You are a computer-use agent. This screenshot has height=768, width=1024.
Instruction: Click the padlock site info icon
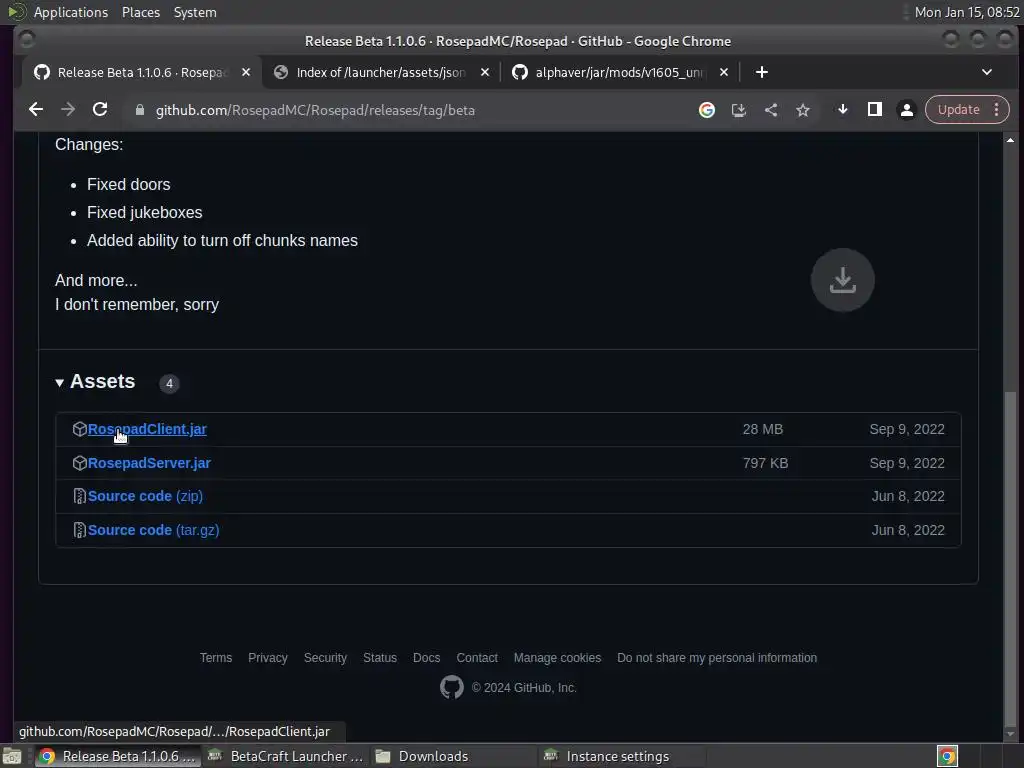pos(140,110)
